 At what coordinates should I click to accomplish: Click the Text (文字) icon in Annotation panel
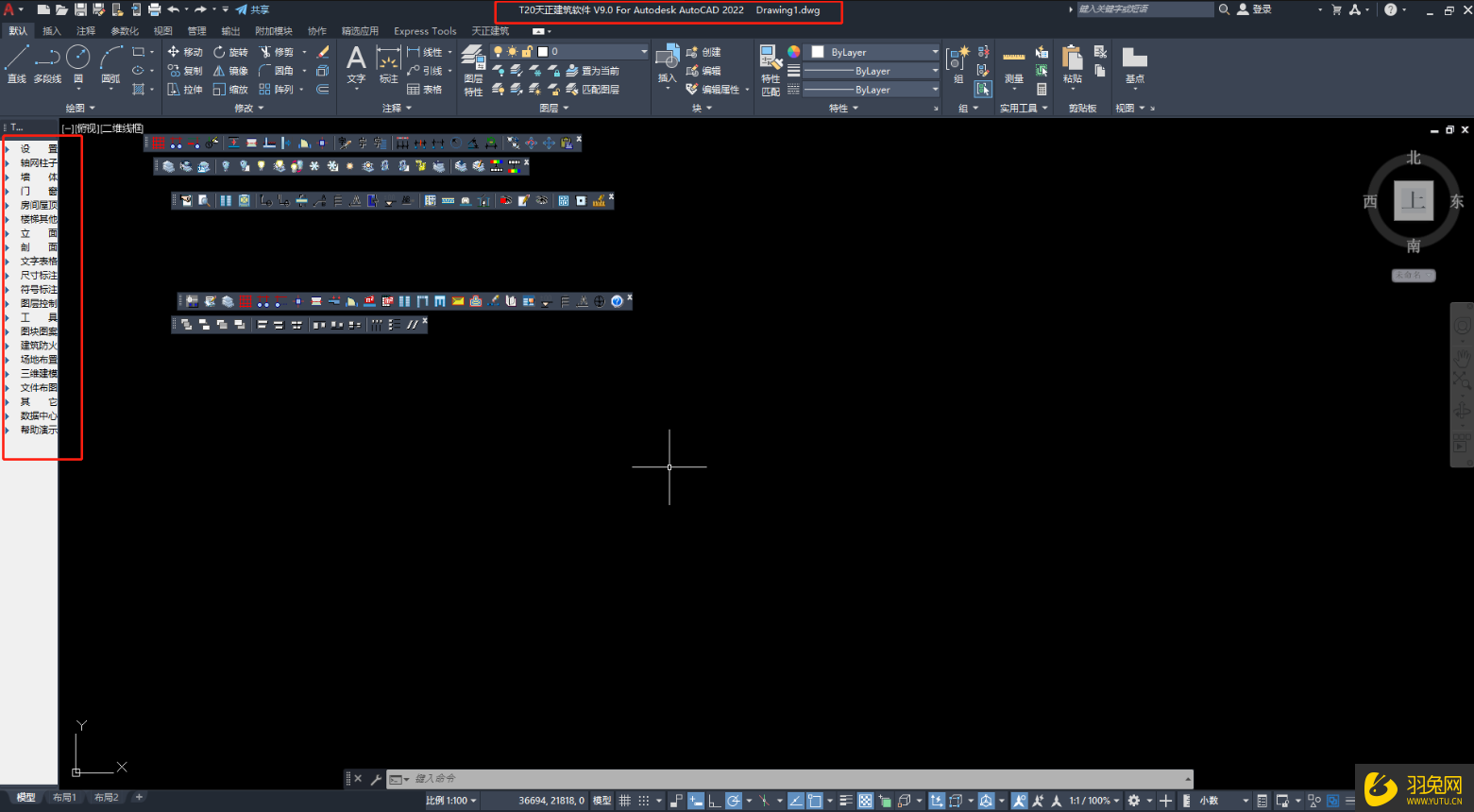point(356,59)
